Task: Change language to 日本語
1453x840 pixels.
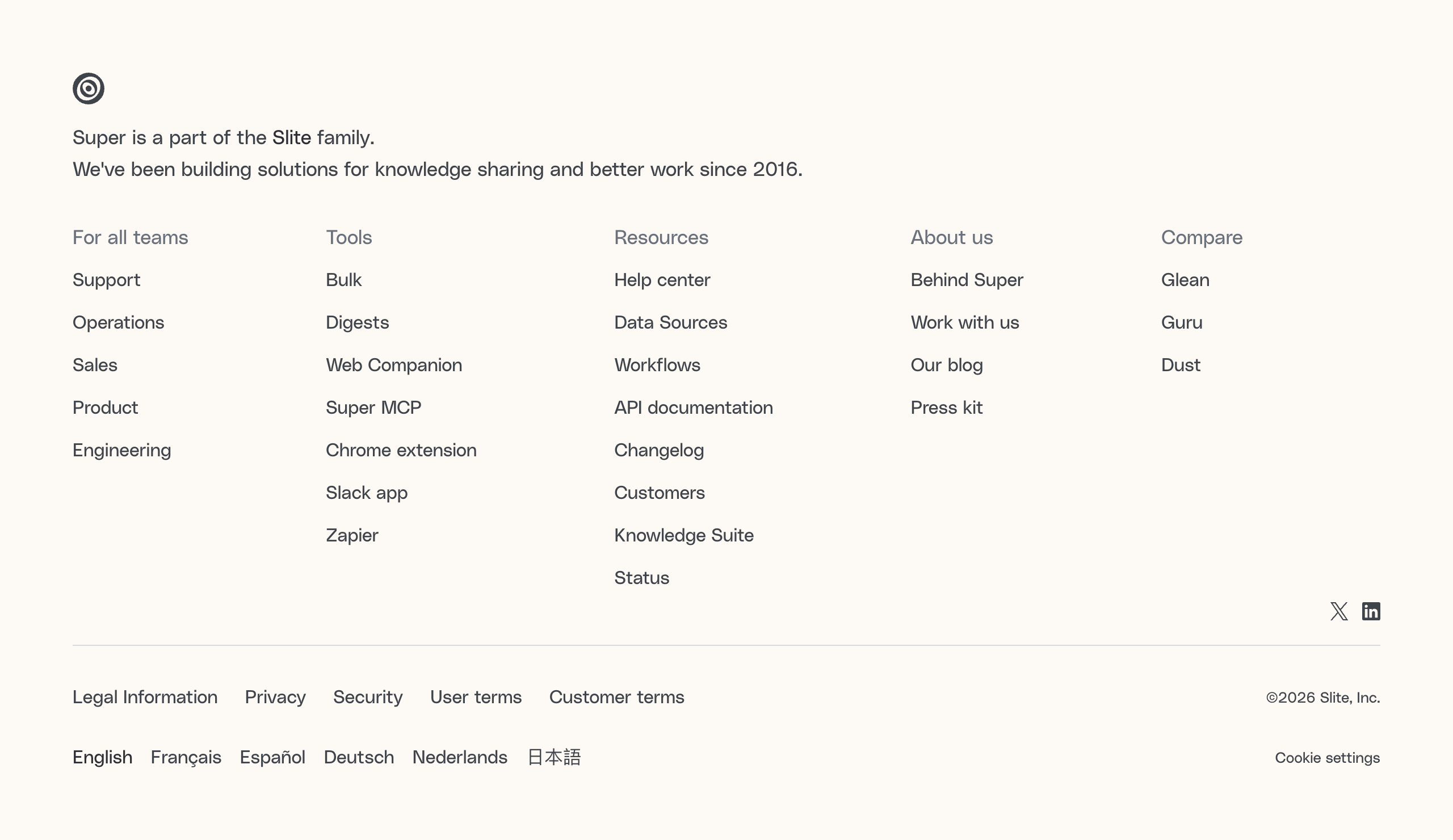Action: click(x=553, y=757)
